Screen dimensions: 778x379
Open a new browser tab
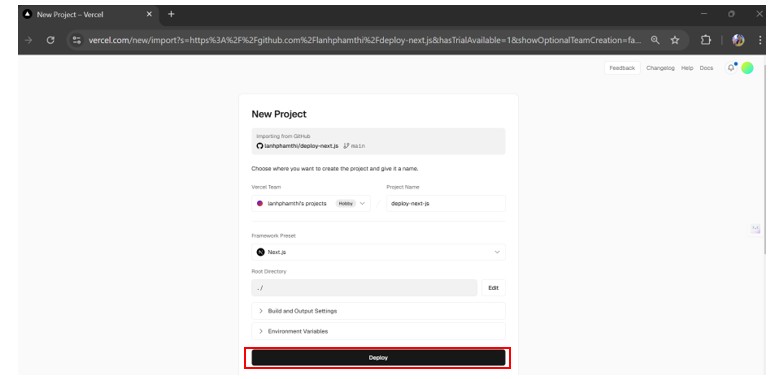point(171,14)
